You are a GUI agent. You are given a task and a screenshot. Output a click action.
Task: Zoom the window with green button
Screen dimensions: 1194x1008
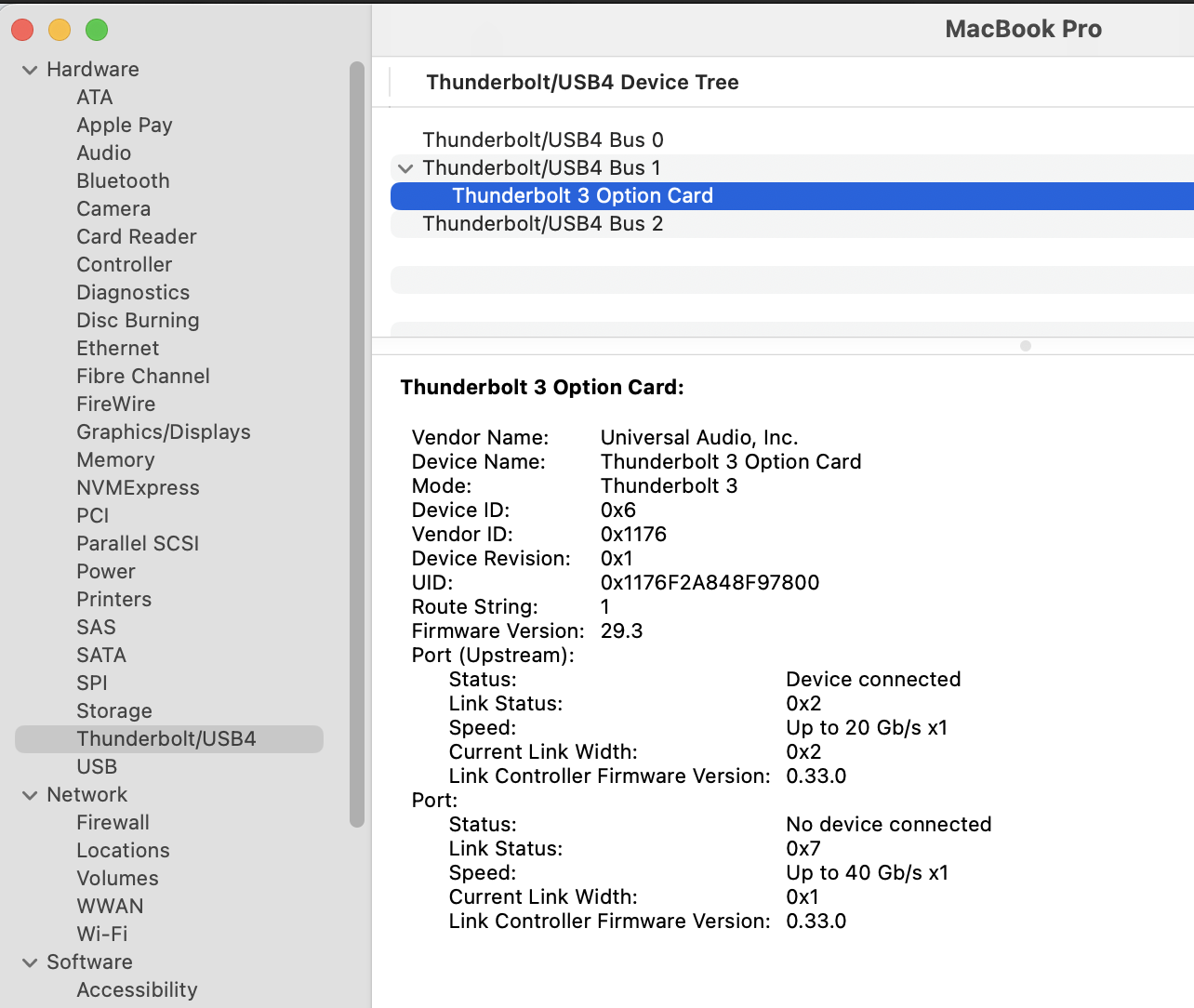click(x=97, y=30)
